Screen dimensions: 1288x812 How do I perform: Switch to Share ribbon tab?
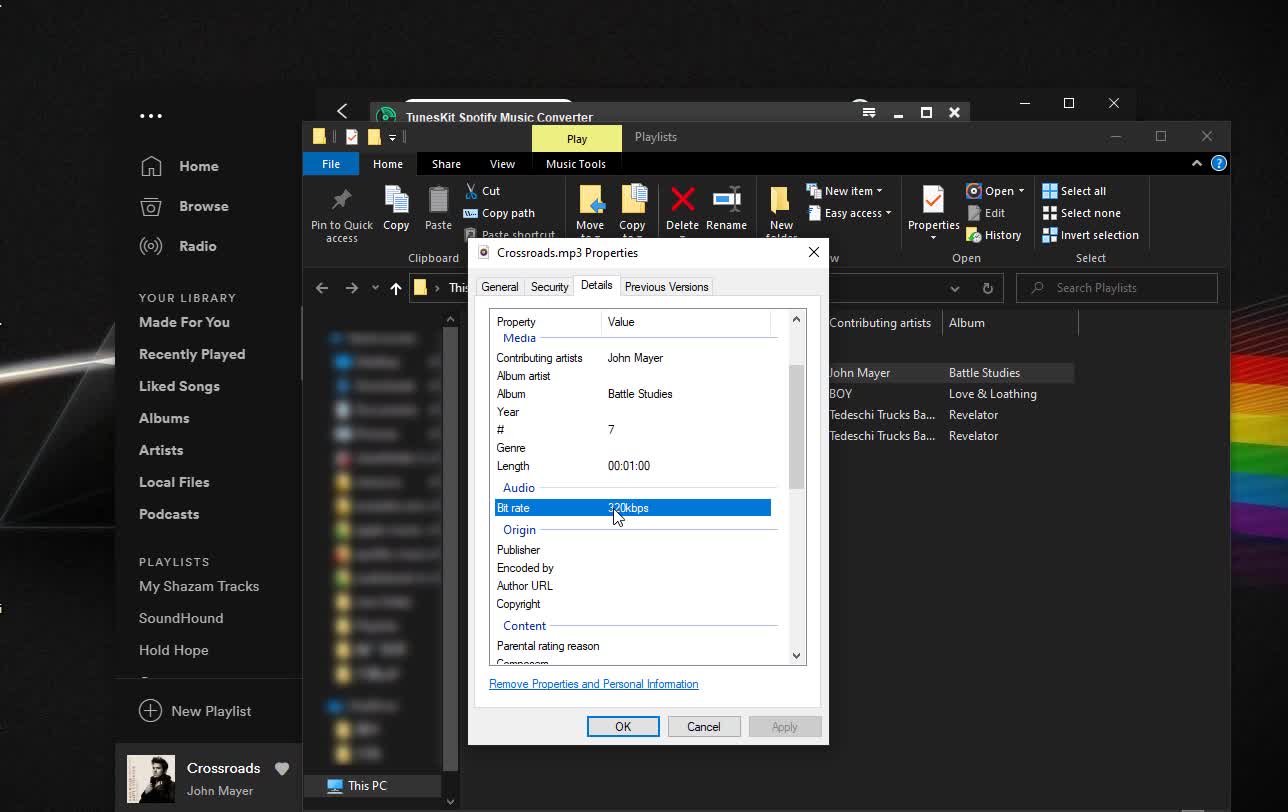click(x=446, y=164)
